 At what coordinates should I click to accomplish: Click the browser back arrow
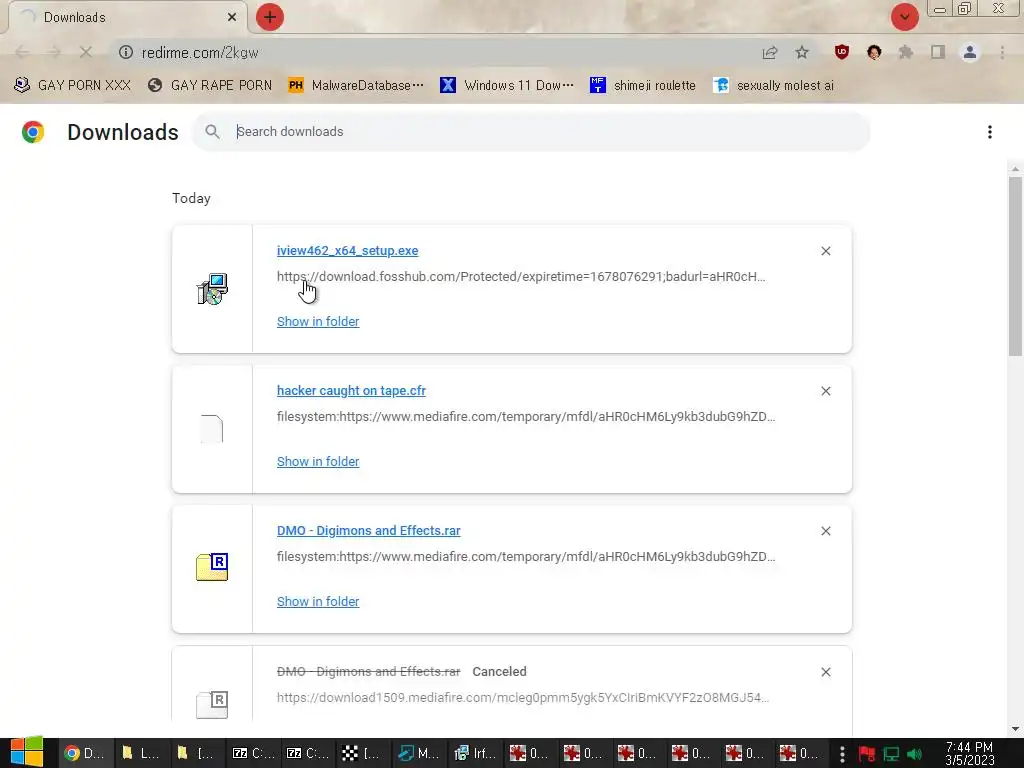[x=22, y=52]
